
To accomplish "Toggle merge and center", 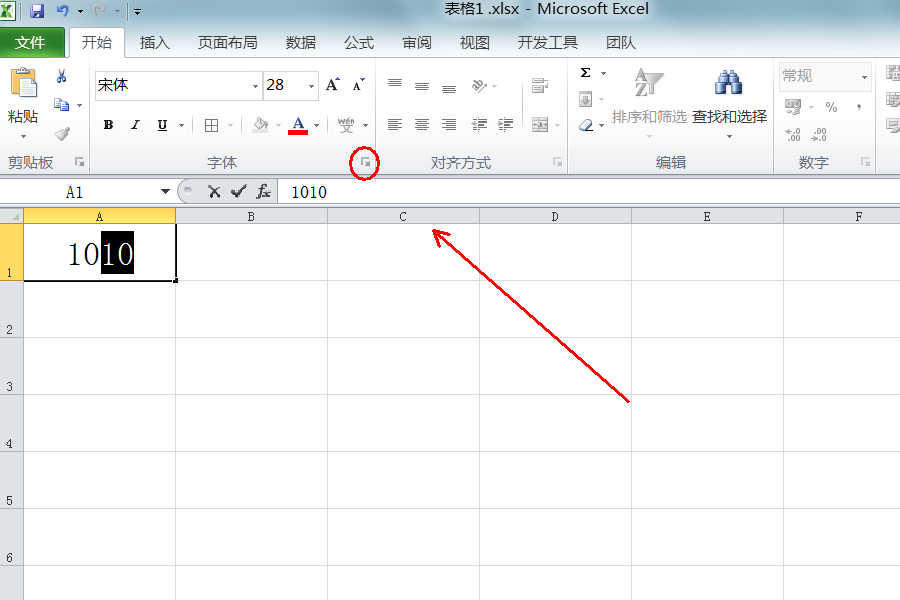I will [x=540, y=125].
